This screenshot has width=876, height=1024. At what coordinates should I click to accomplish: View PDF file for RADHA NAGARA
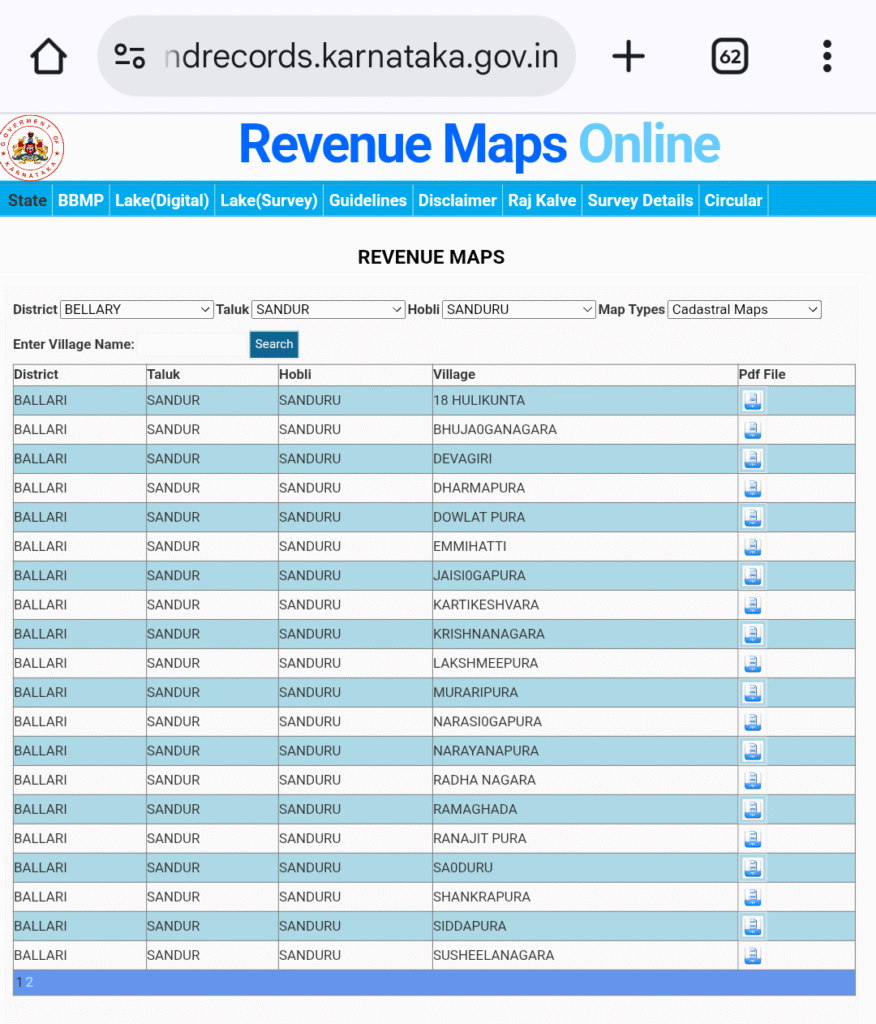click(x=753, y=780)
